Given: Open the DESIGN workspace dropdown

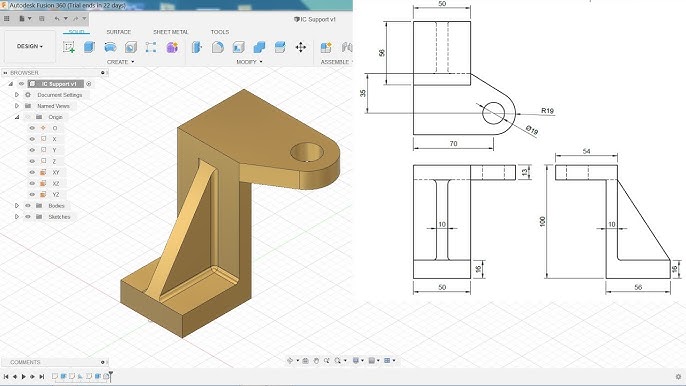Looking at the screenshot, I should click(x=30, y=46).
